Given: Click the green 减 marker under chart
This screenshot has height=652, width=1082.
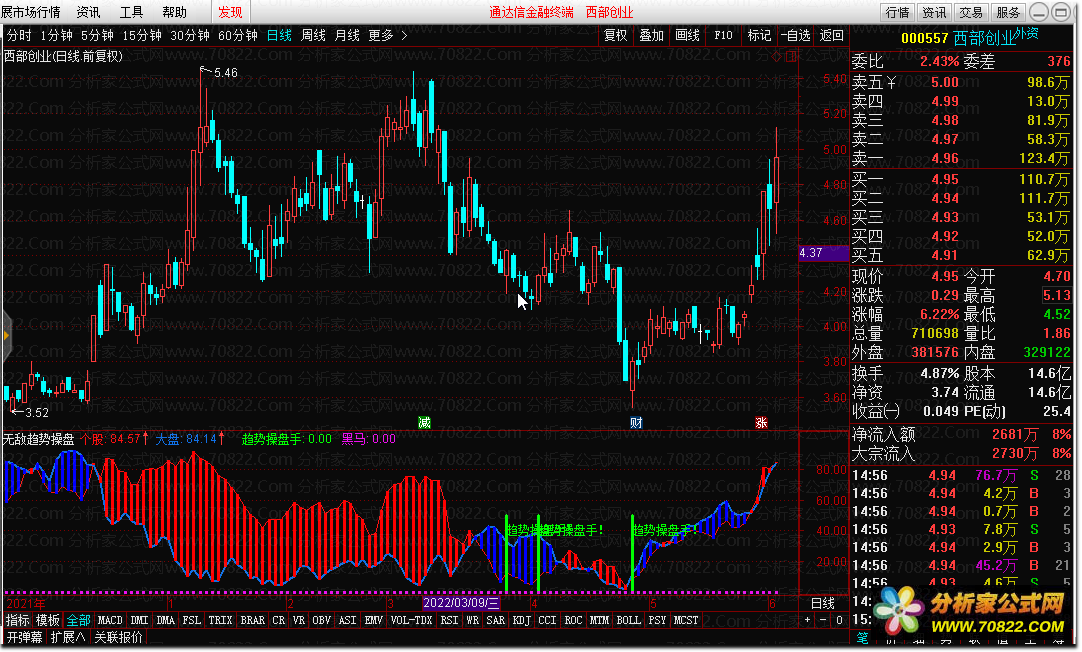Looking at the screenshot, I should coord(424,423).
